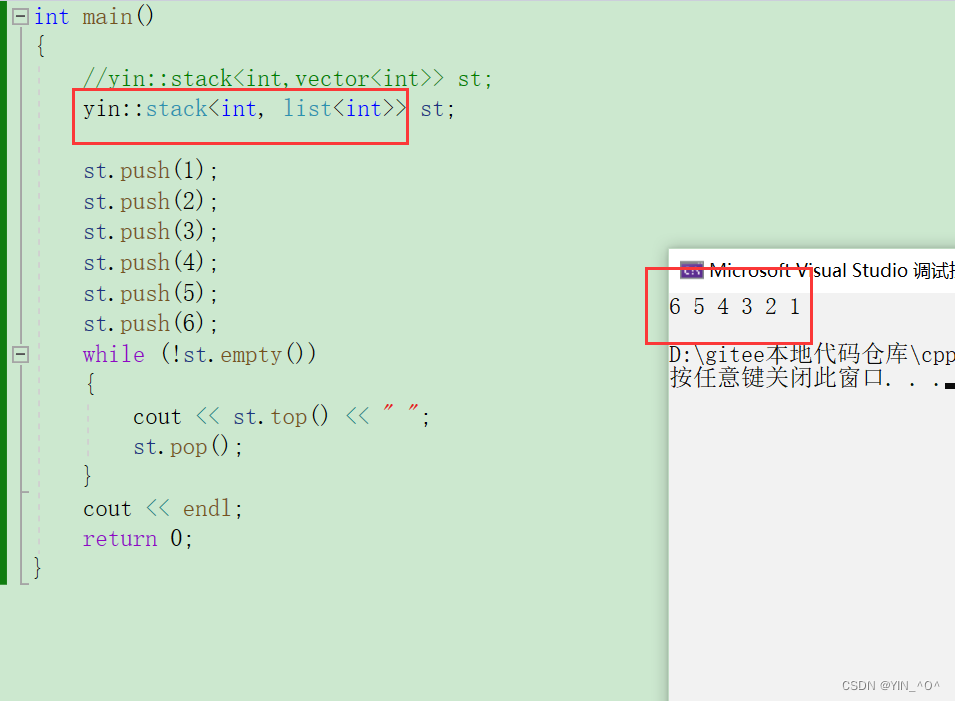The width and height of the screenshot is (955, 701).
Task: Click the int main() signature text
Action: (94, 16)
